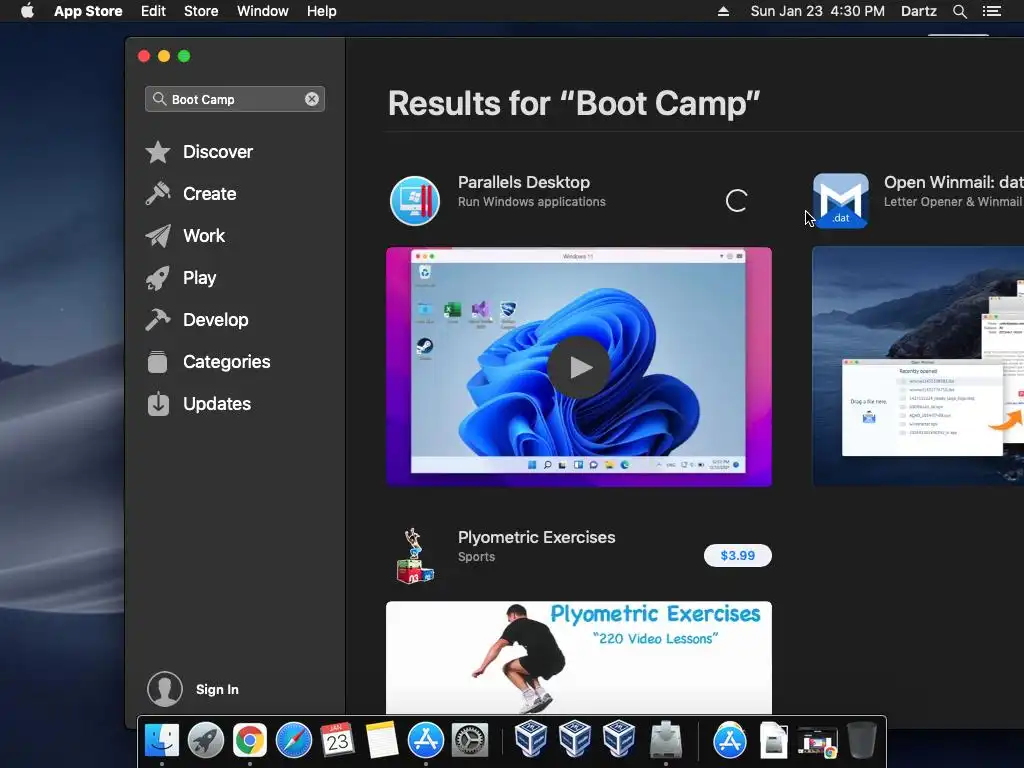Open the Updates download arrow icon
Screen dimensions: 1024x768
[158, 404]
